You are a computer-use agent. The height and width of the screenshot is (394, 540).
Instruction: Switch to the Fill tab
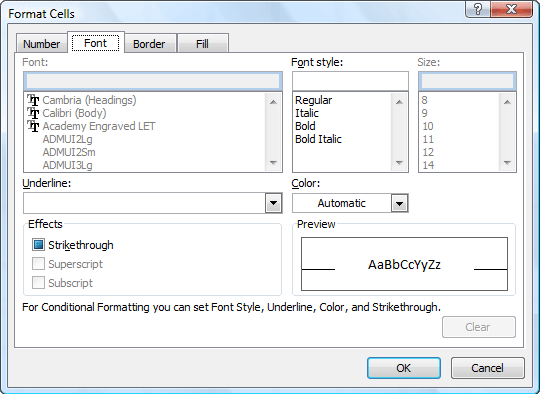click(202, 44)
